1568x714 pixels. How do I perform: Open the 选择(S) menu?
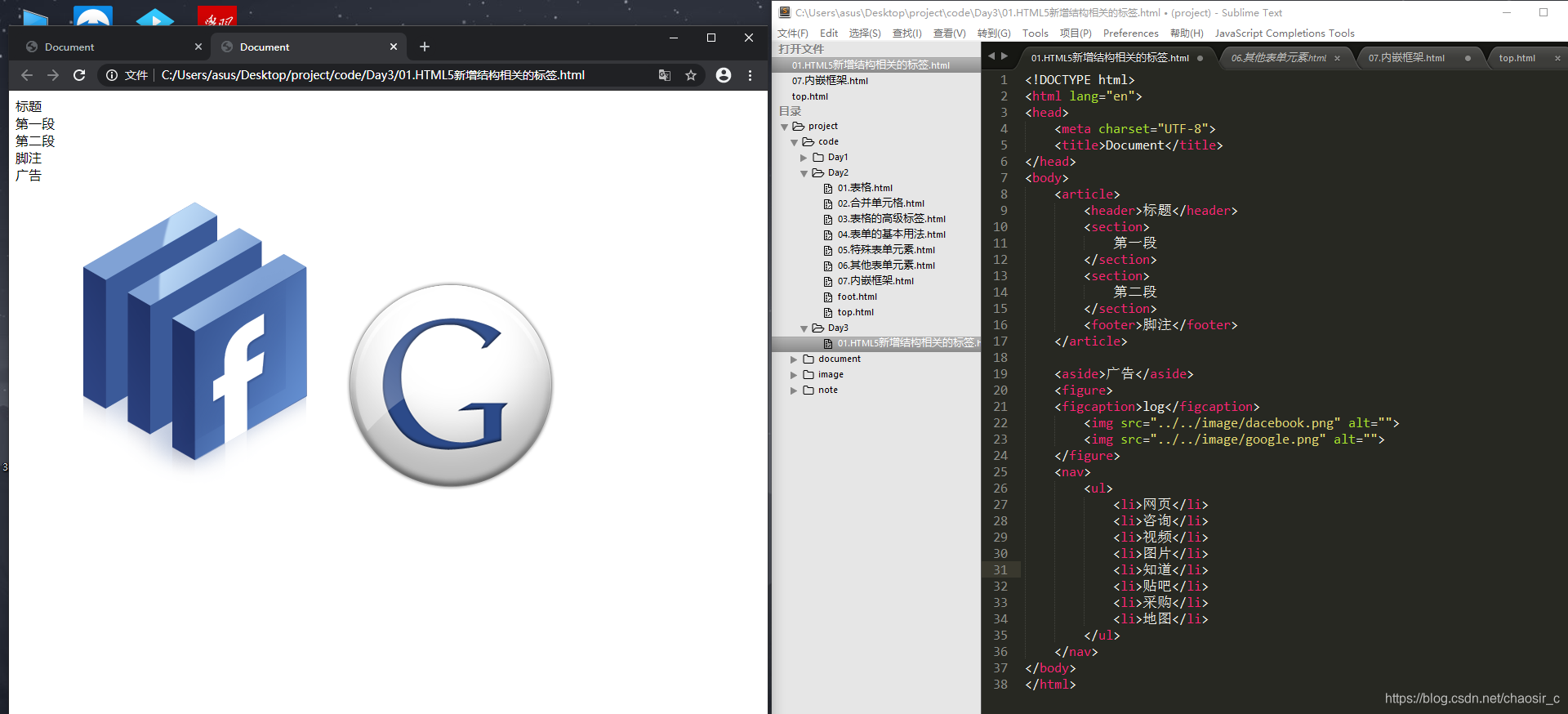tap(865, 33)
